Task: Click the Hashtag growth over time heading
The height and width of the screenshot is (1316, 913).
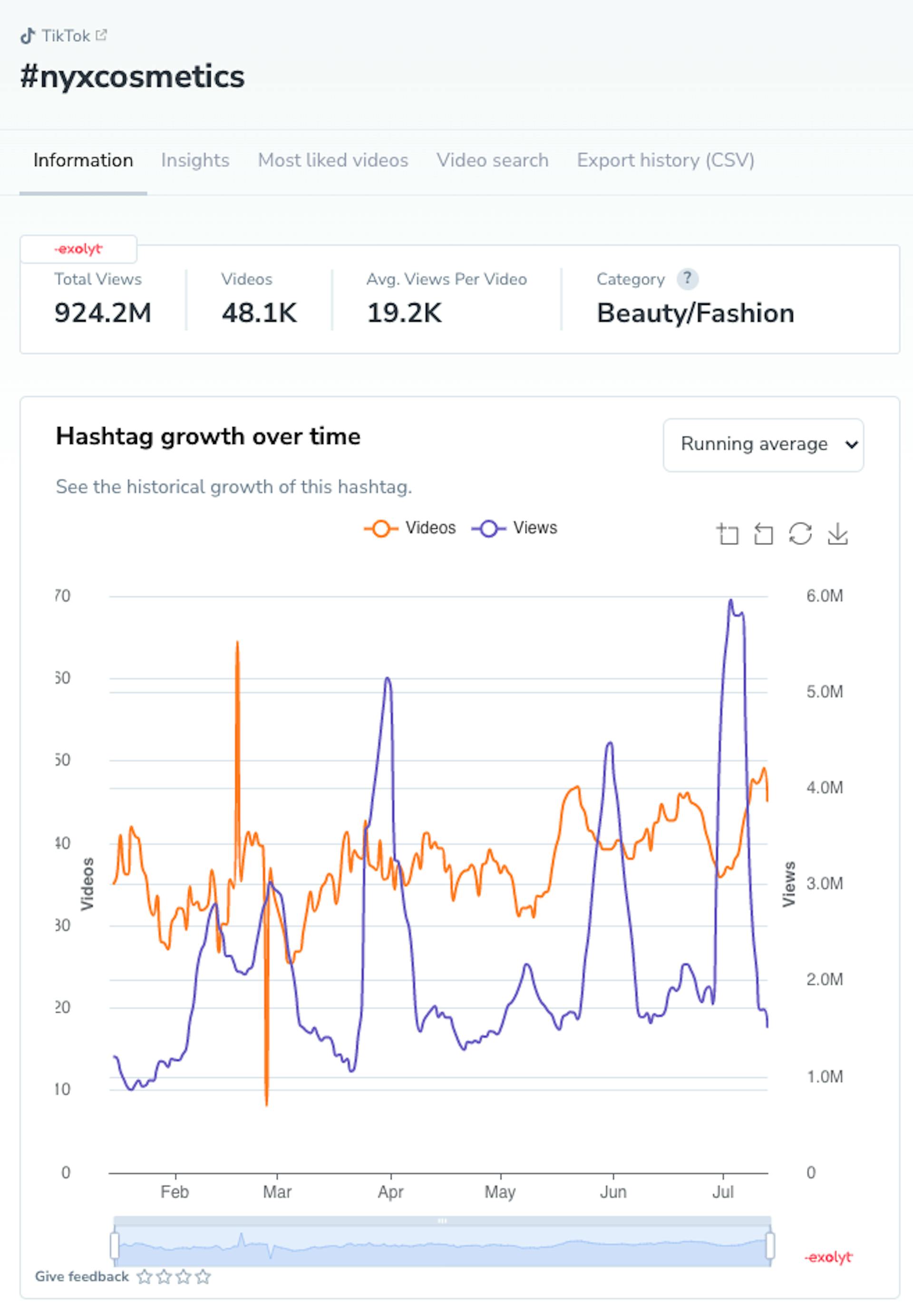Action: point(208,437)
